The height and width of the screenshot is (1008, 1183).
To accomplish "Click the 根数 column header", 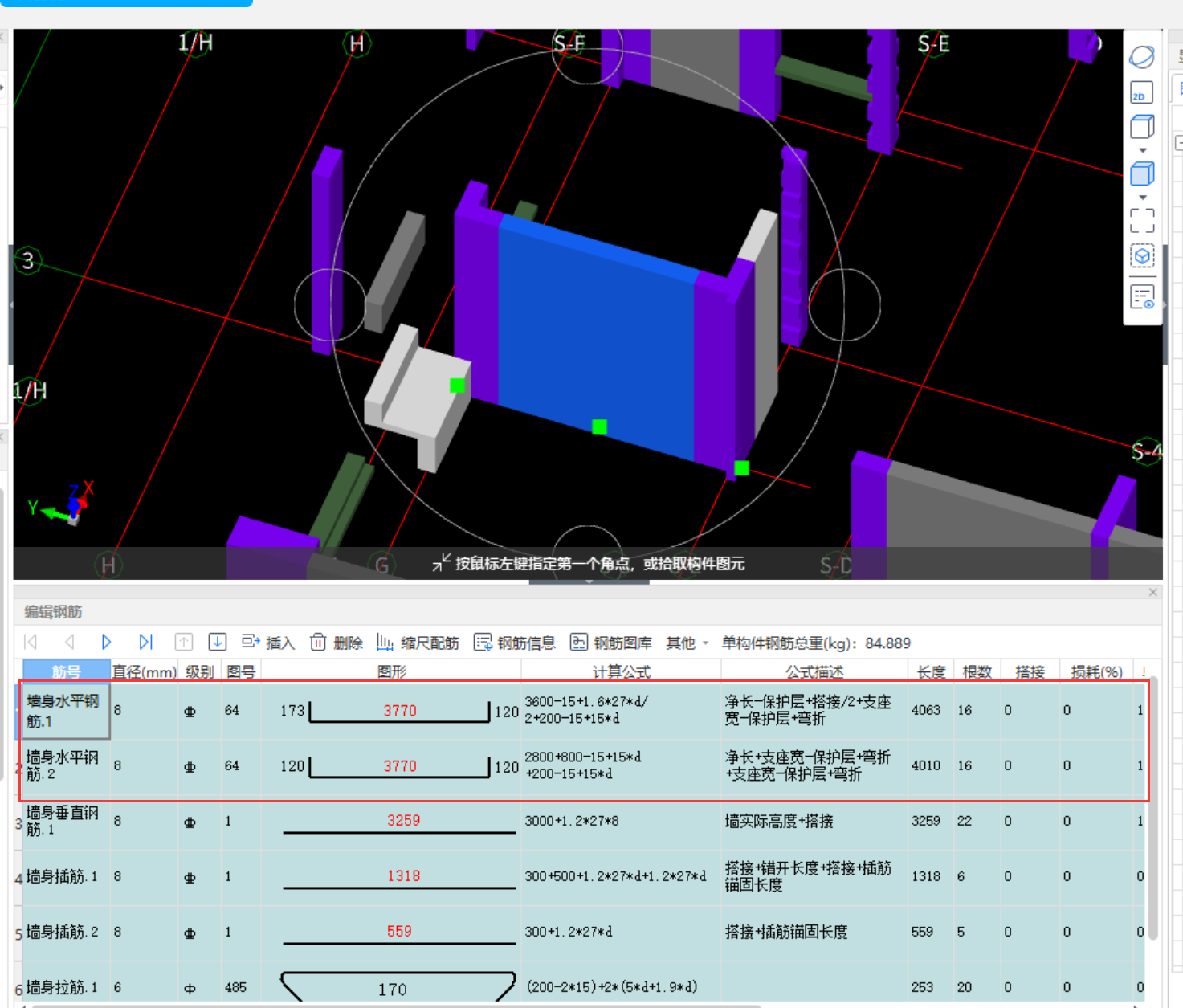I will click(977, 671).
